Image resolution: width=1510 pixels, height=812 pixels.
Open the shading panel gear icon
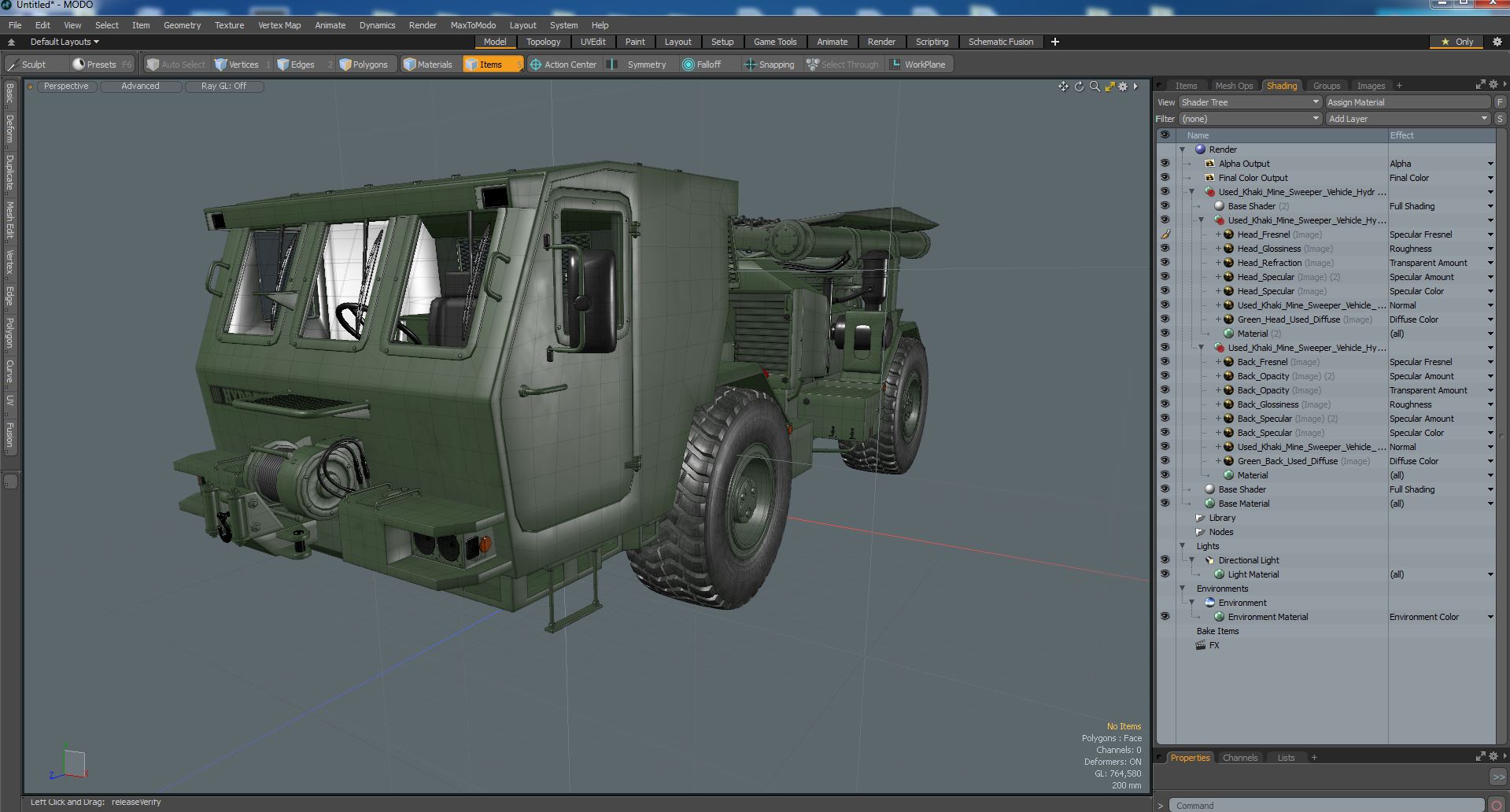pyautogui.click(x=1493, y=85)
